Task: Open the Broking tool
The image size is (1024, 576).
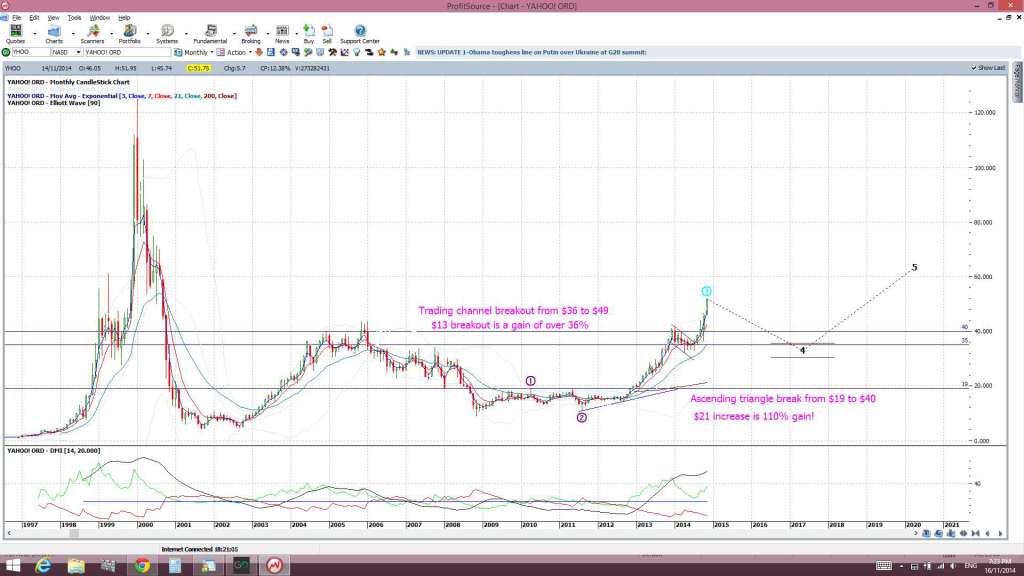Action: (x=251, y=34)
